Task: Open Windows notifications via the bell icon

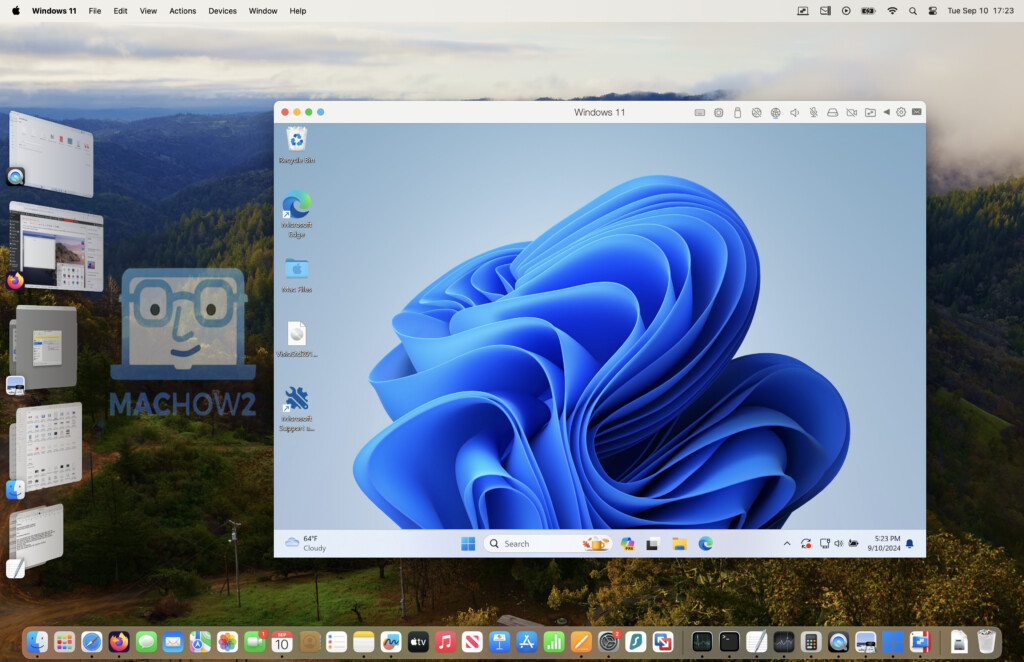Action: coord(908,543)
